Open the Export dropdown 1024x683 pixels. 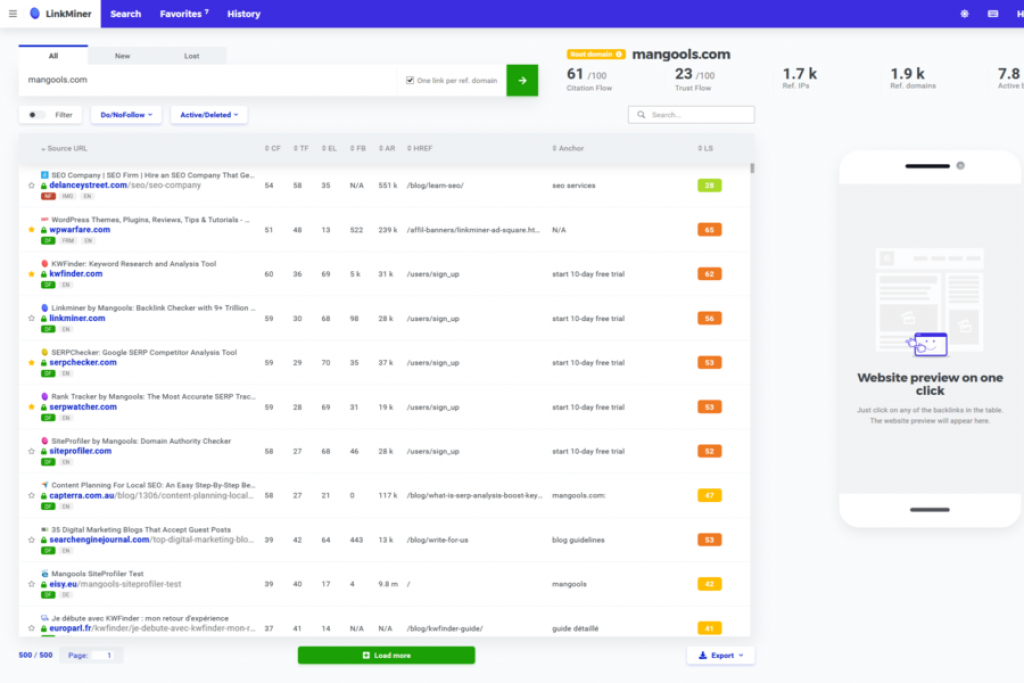pos(720,655)
